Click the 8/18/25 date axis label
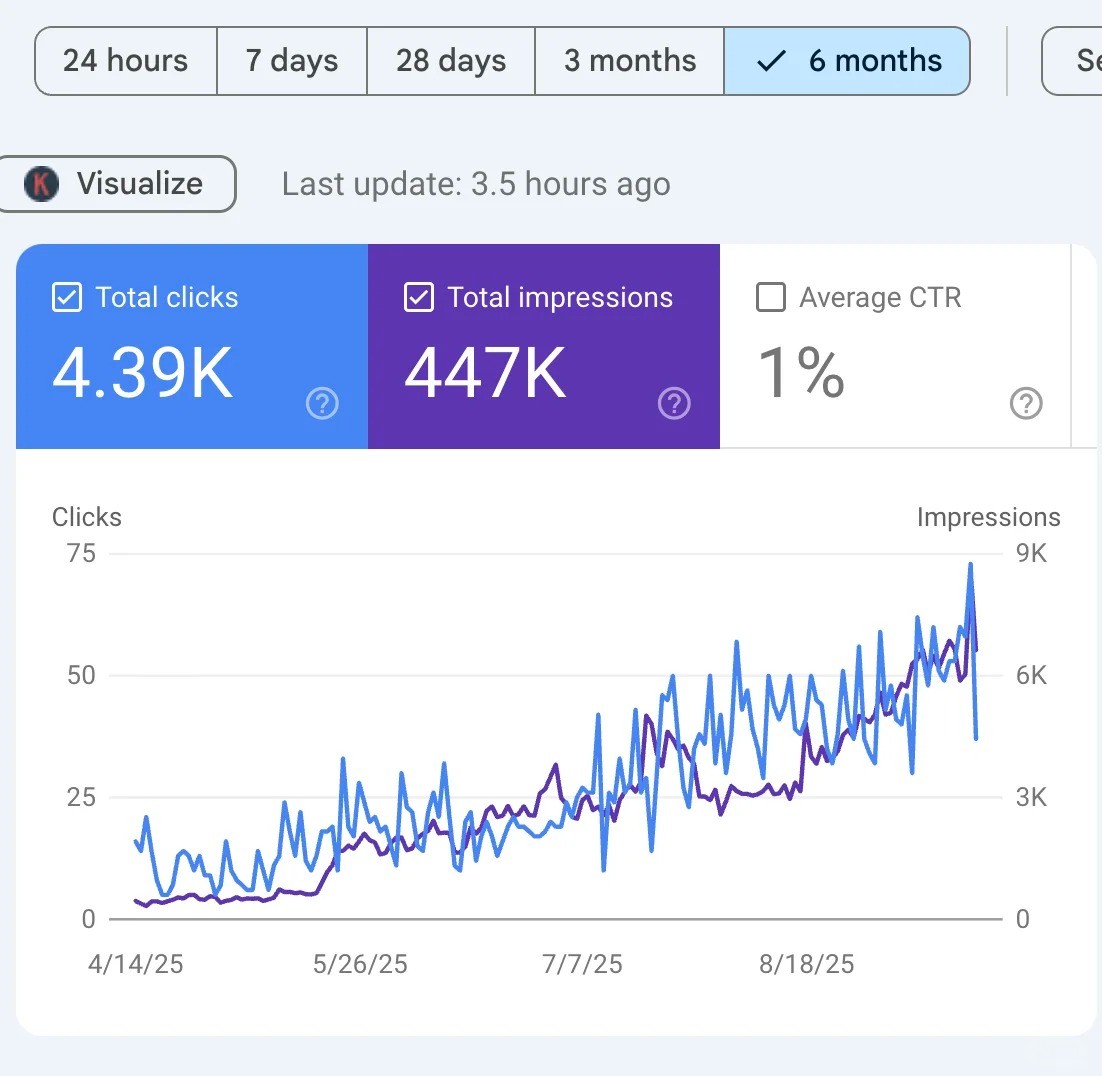 coord(806,964)
